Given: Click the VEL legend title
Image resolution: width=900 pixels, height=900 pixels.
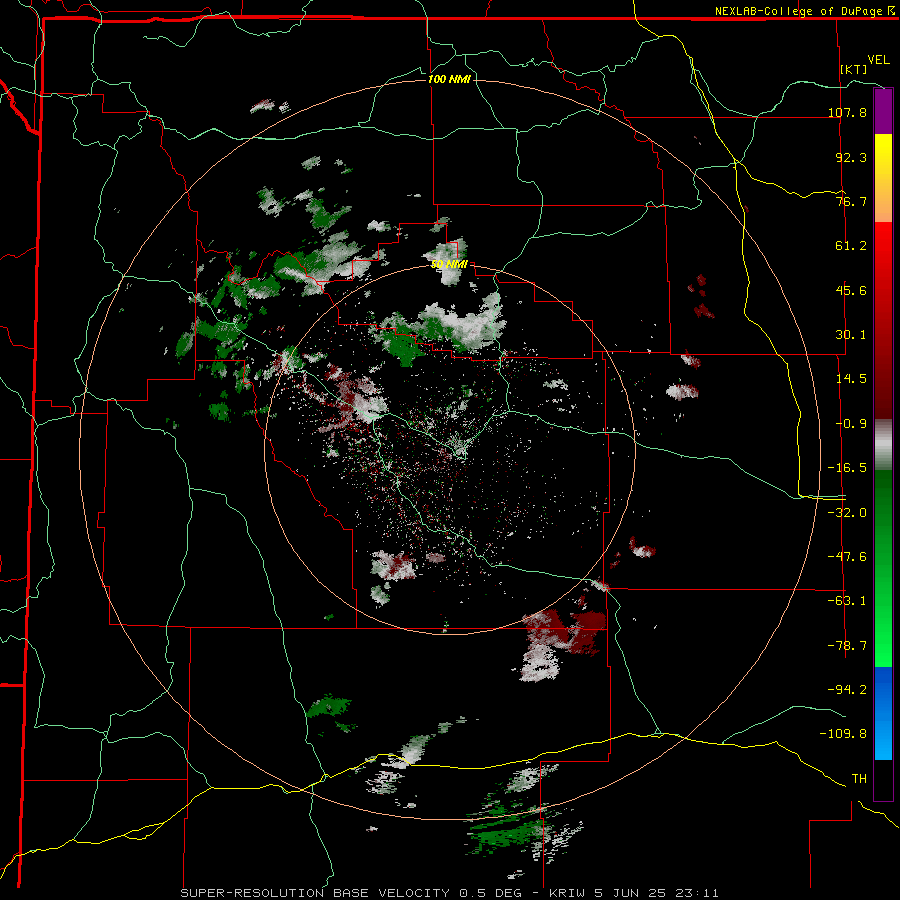Looking at the screenshot, I should tap(878, 60).
